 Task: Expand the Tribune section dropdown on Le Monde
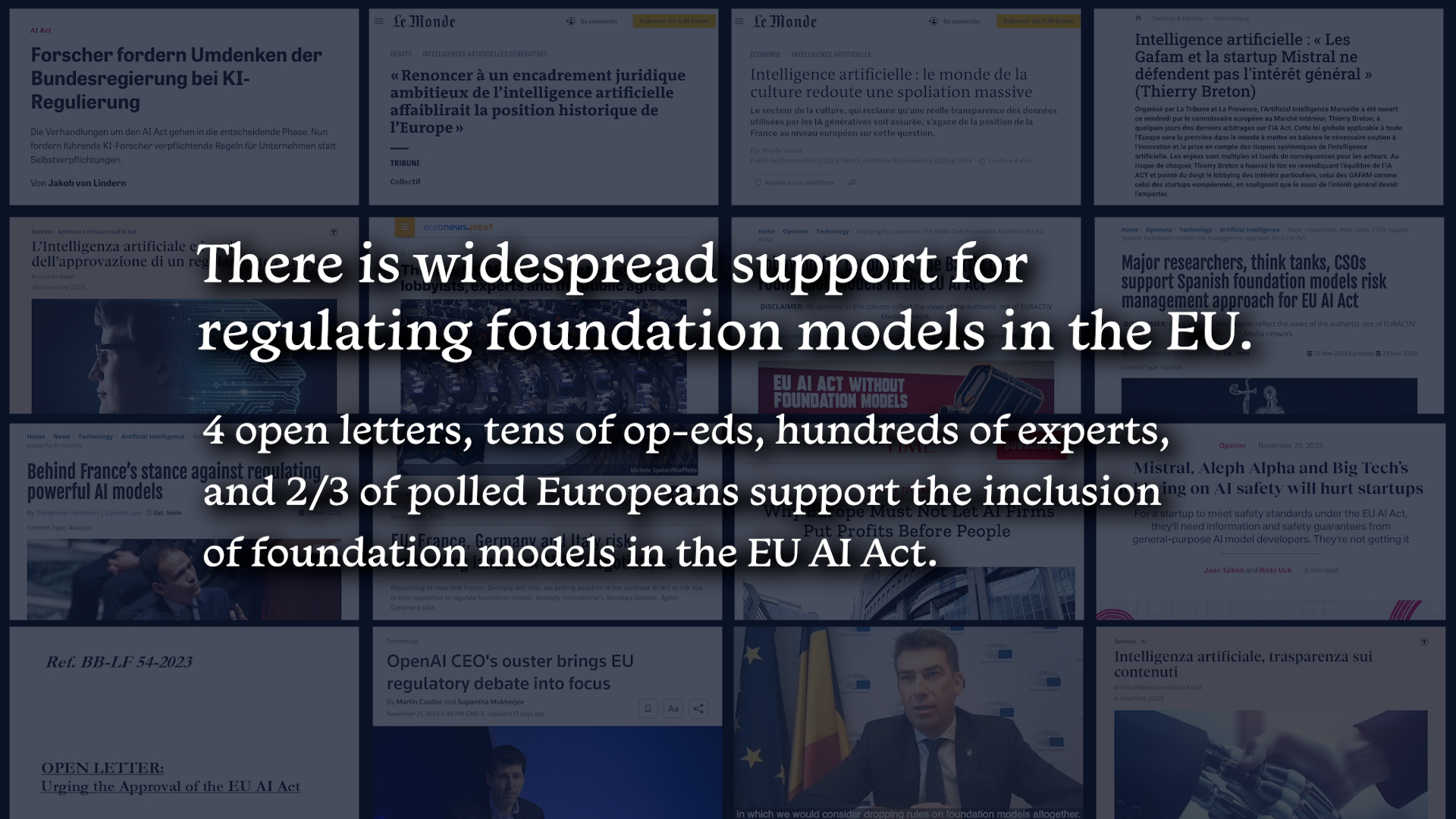[405, 162]
